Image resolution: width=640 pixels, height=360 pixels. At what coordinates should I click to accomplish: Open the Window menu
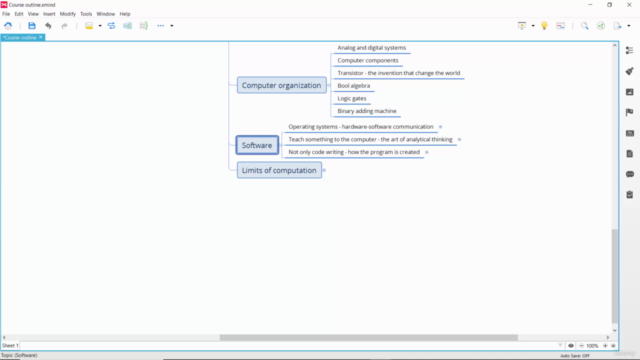[x=106, y=14]
